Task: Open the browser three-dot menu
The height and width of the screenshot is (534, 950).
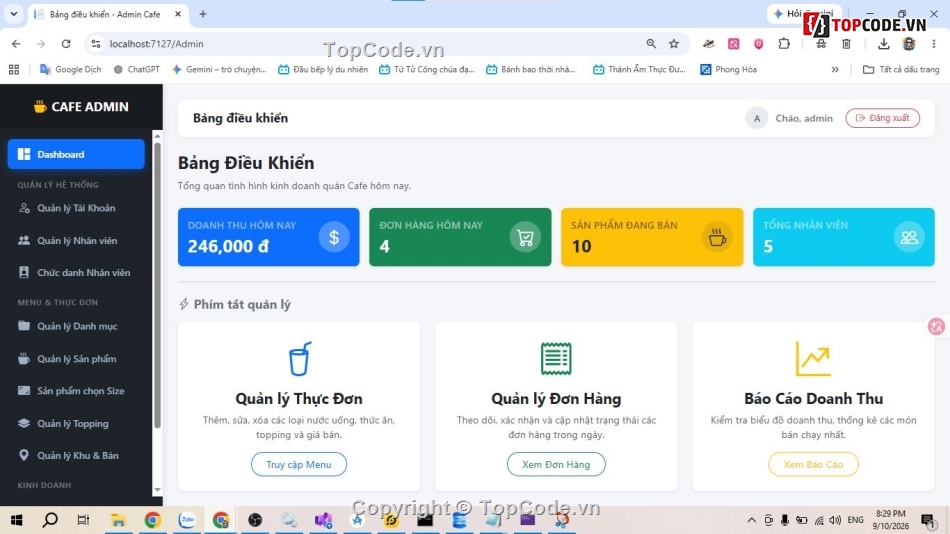Action: coord(934,44)
